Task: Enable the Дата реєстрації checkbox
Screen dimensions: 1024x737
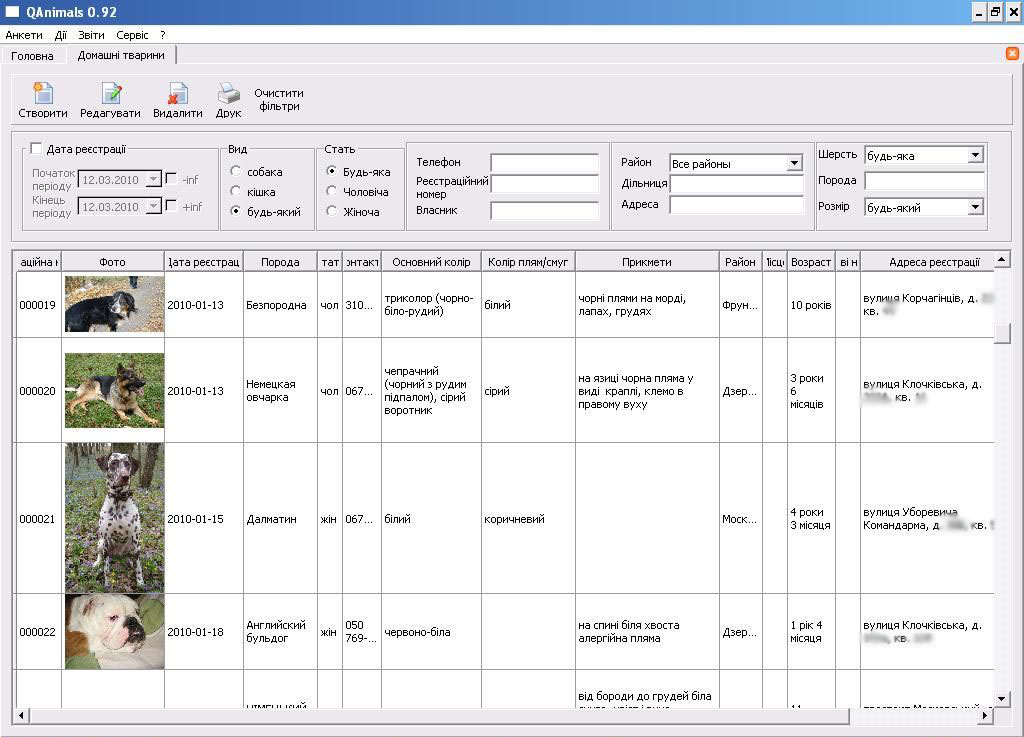Action: (x=36, y=149)
